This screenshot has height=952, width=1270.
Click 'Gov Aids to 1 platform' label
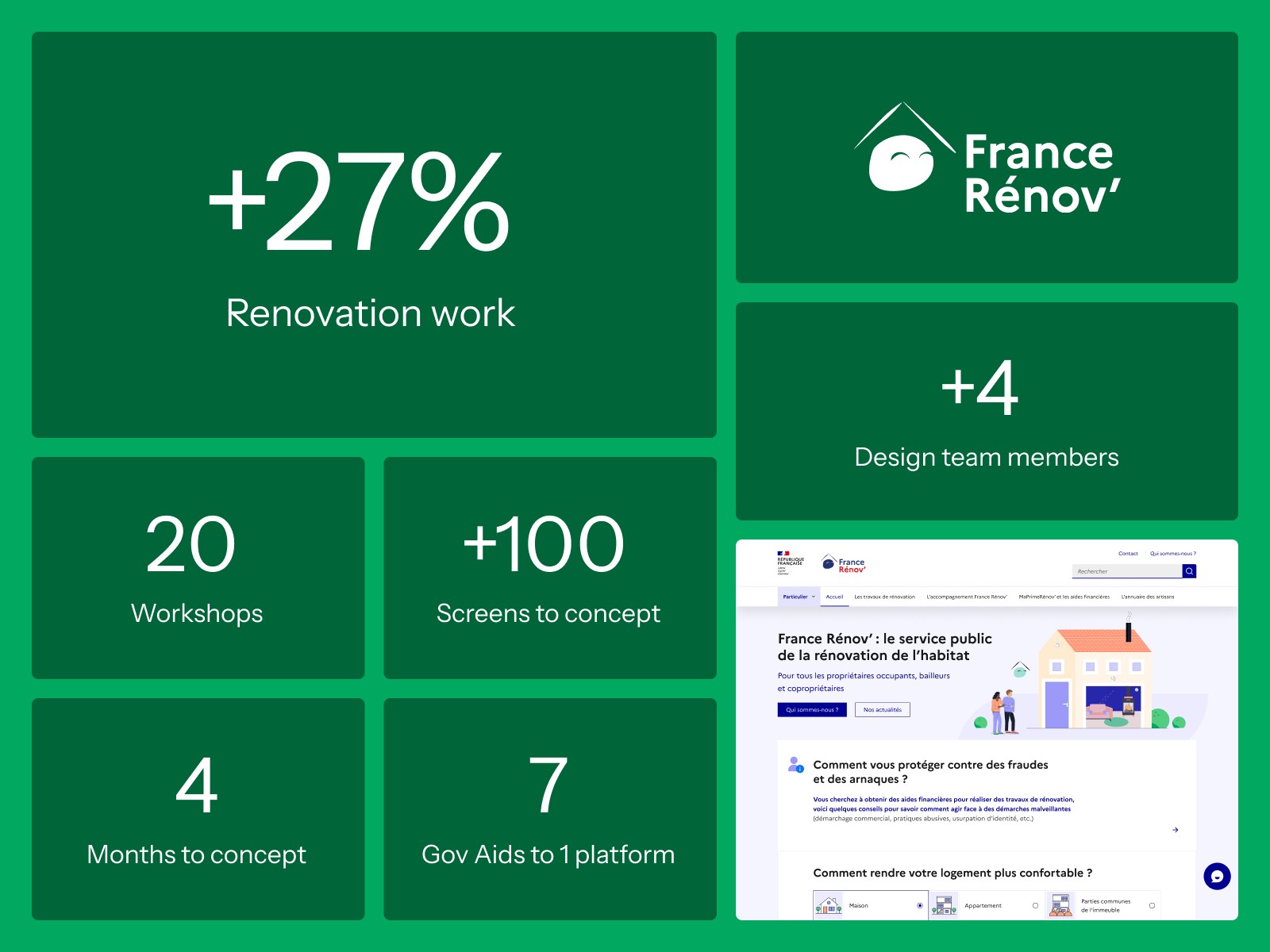pos(548,854)
